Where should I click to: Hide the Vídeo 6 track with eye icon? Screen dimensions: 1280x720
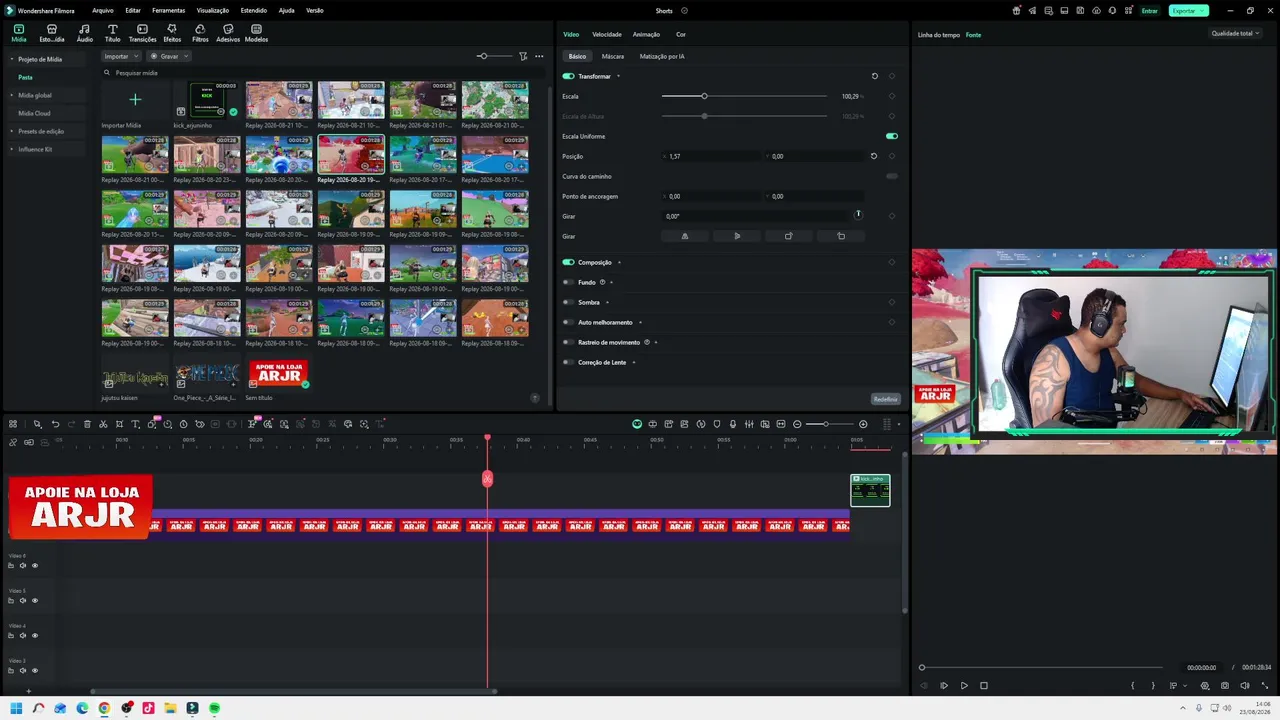(x=35, y=566)
